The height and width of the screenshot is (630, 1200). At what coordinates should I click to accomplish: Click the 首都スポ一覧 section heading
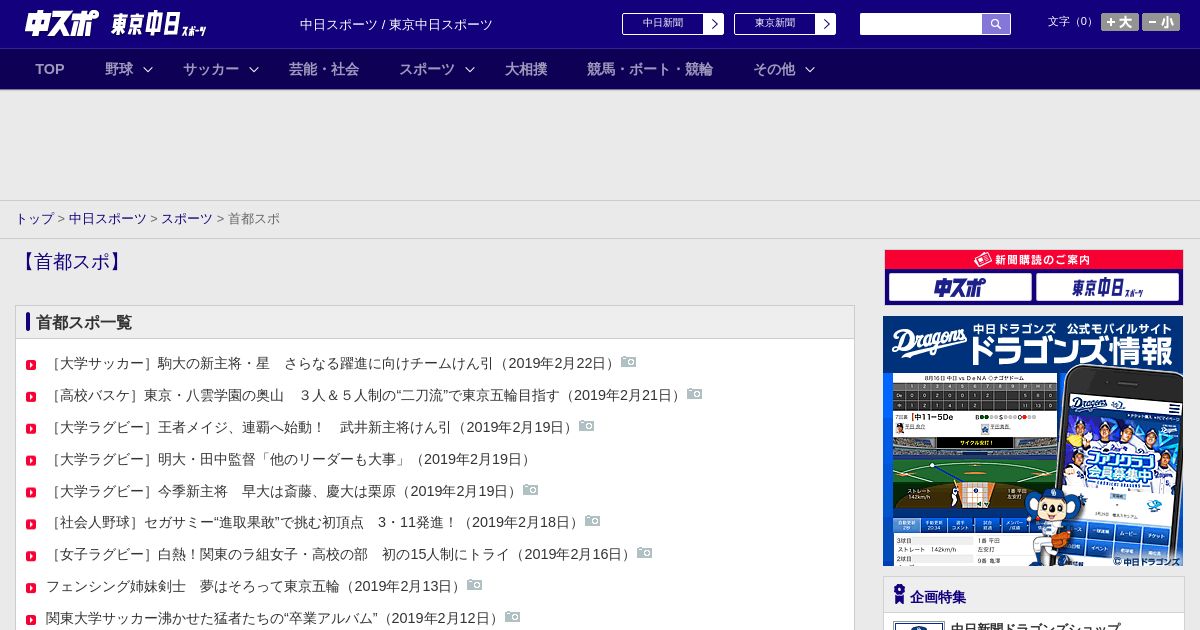84,323
